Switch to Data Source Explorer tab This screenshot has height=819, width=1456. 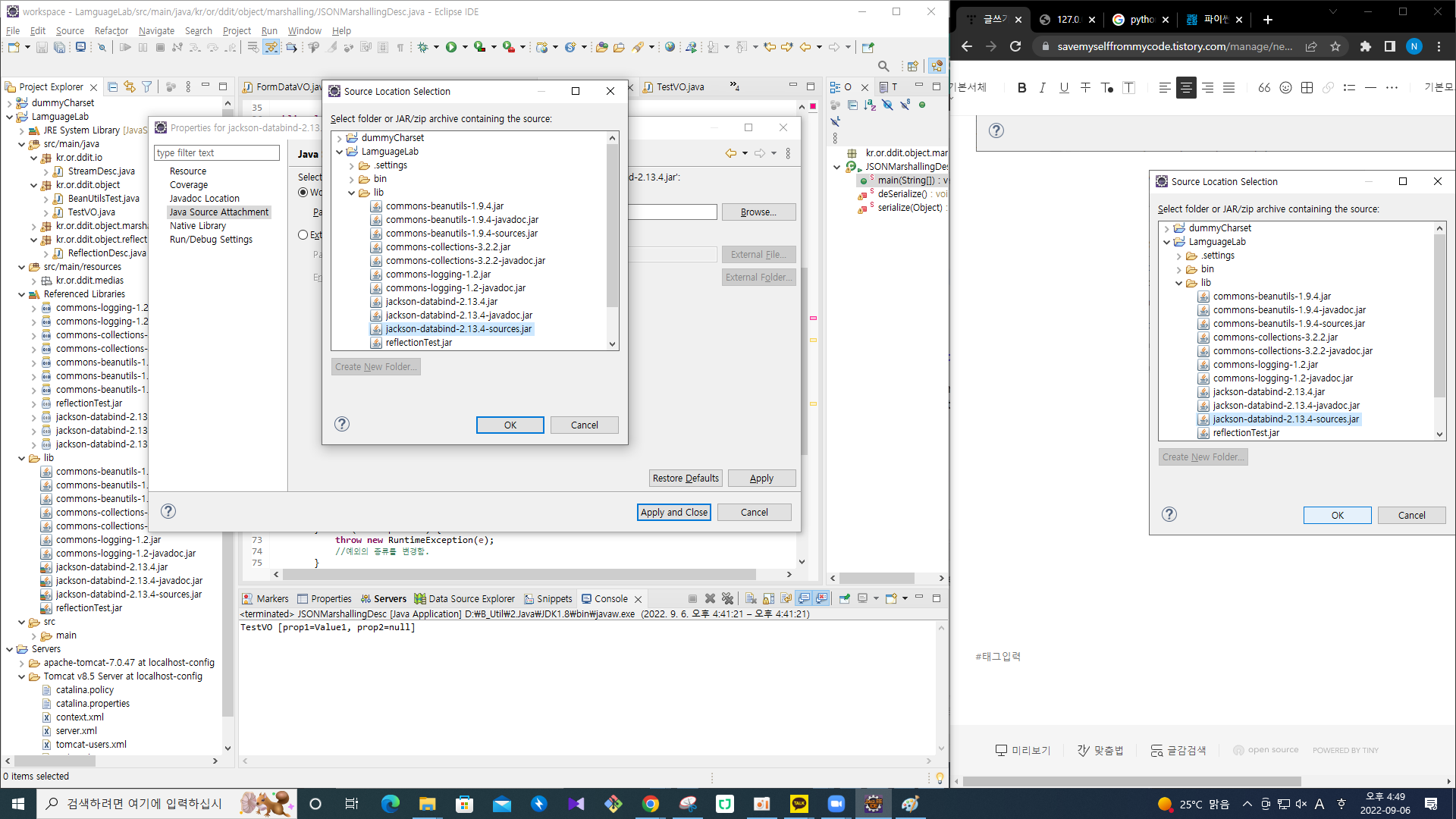(x=464, y=598)
